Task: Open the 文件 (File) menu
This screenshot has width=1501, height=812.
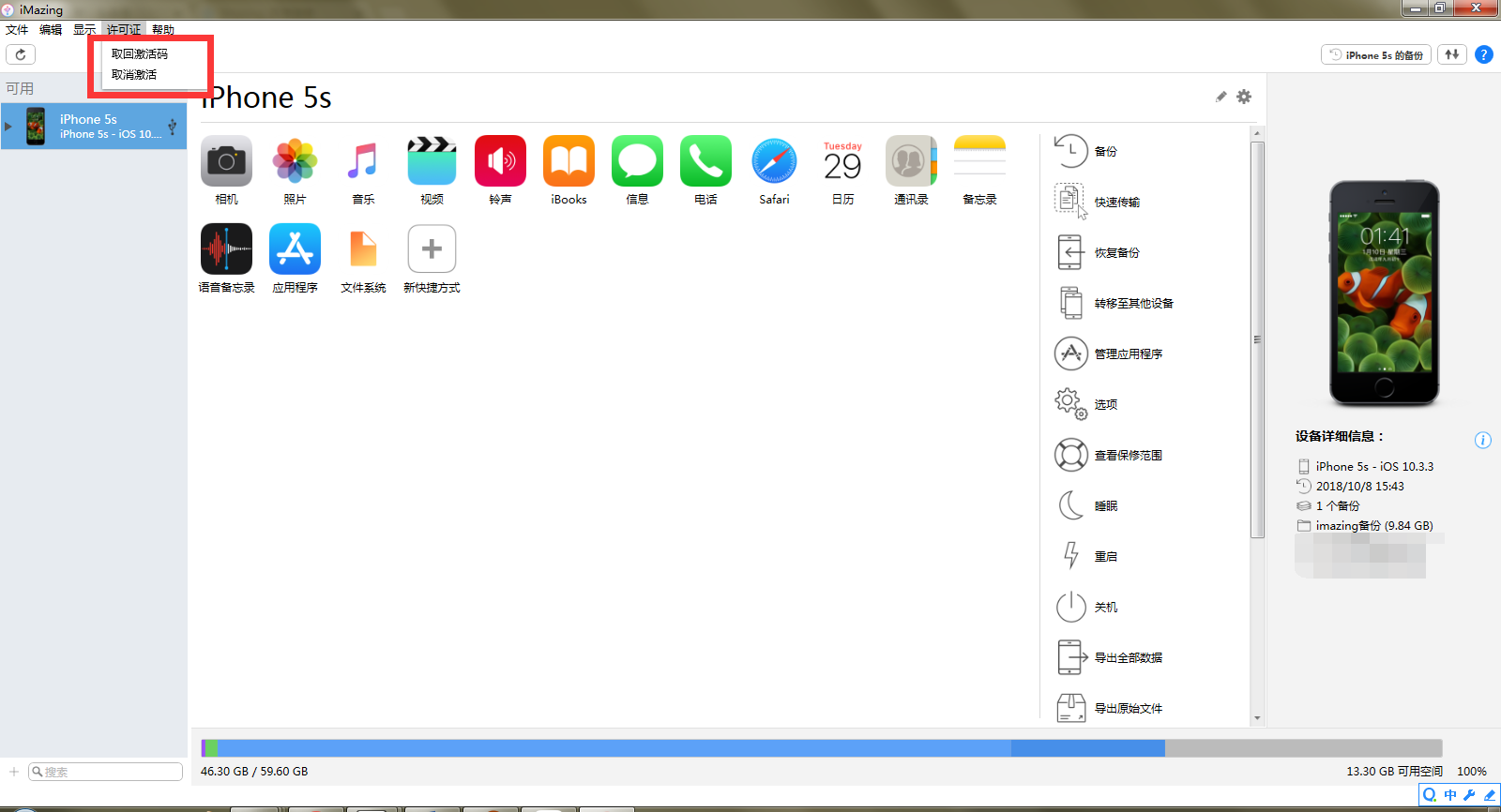Action: [17, 30]
